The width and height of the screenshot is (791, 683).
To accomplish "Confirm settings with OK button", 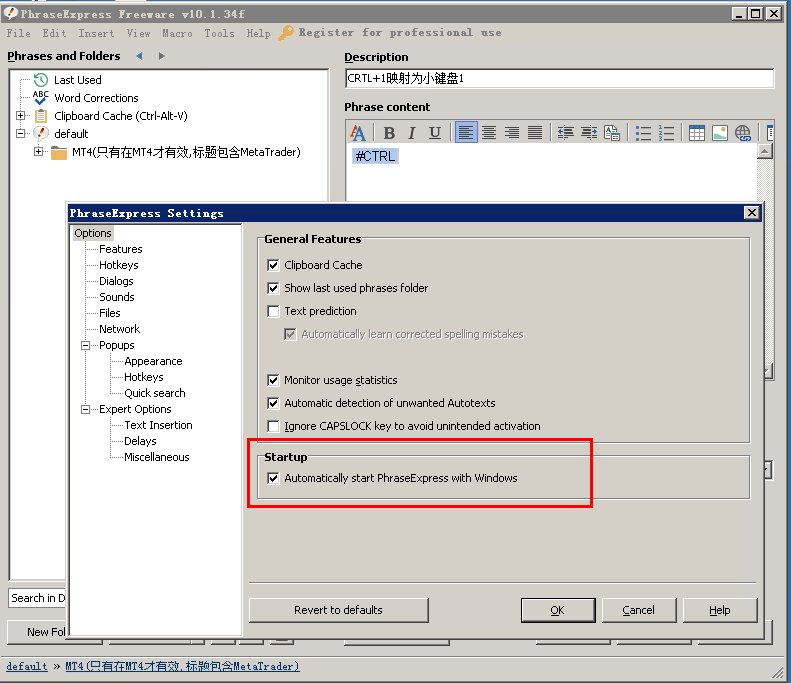I will tap(557, 610).
